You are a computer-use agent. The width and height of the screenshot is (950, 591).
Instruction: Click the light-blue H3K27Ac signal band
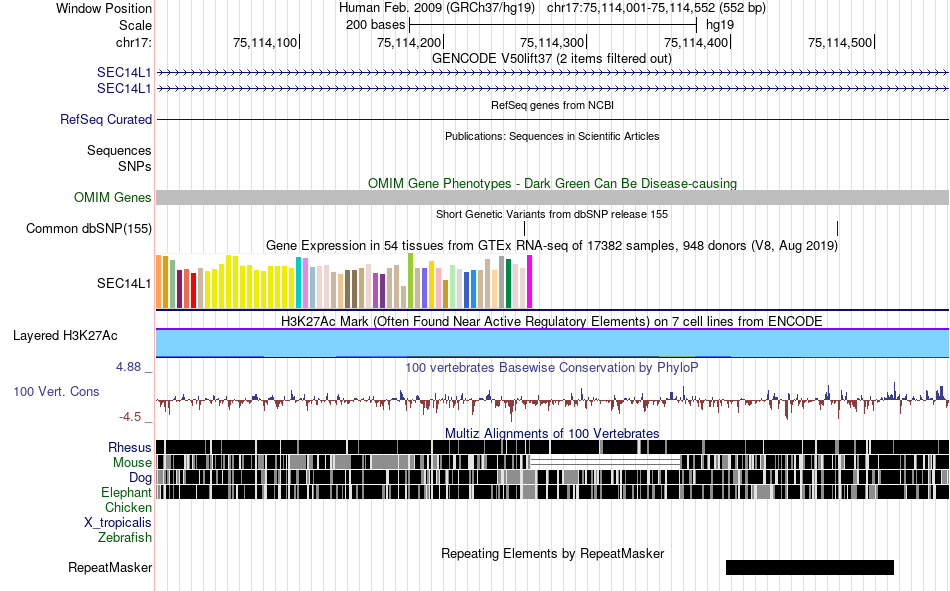(553, 343)
